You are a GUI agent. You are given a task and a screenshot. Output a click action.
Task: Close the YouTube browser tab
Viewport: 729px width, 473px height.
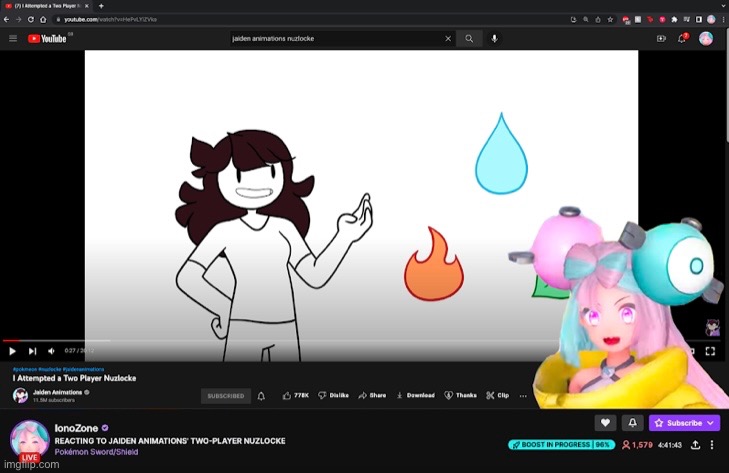tap(86, 6)
